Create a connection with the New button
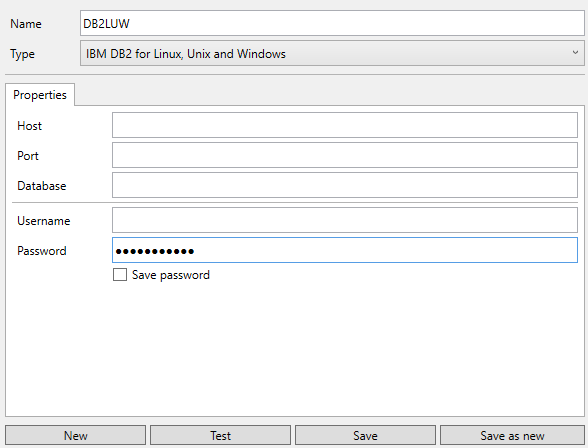The width and height of the screenshot is (588, 448). [75, 435]
